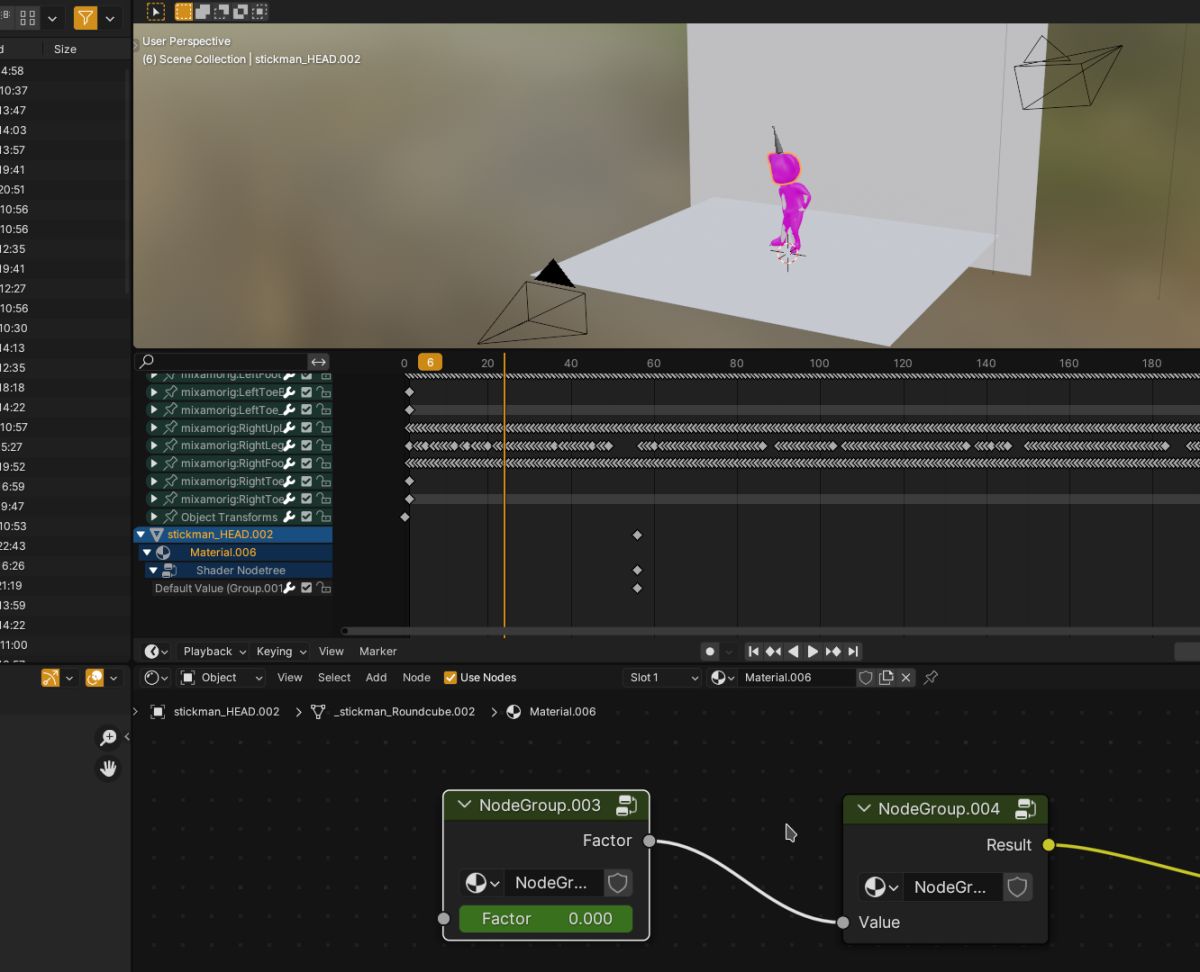Unlink Material.006 with the X button
This screenshot has width=1200, height=972.
[906, 677]
